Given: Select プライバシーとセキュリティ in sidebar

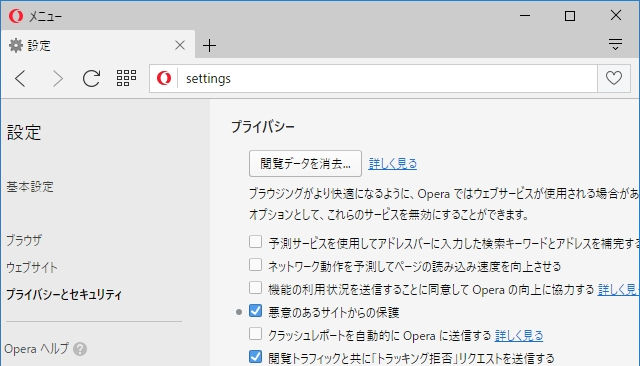Looking at the screenshot, I should tap(64, 294).
